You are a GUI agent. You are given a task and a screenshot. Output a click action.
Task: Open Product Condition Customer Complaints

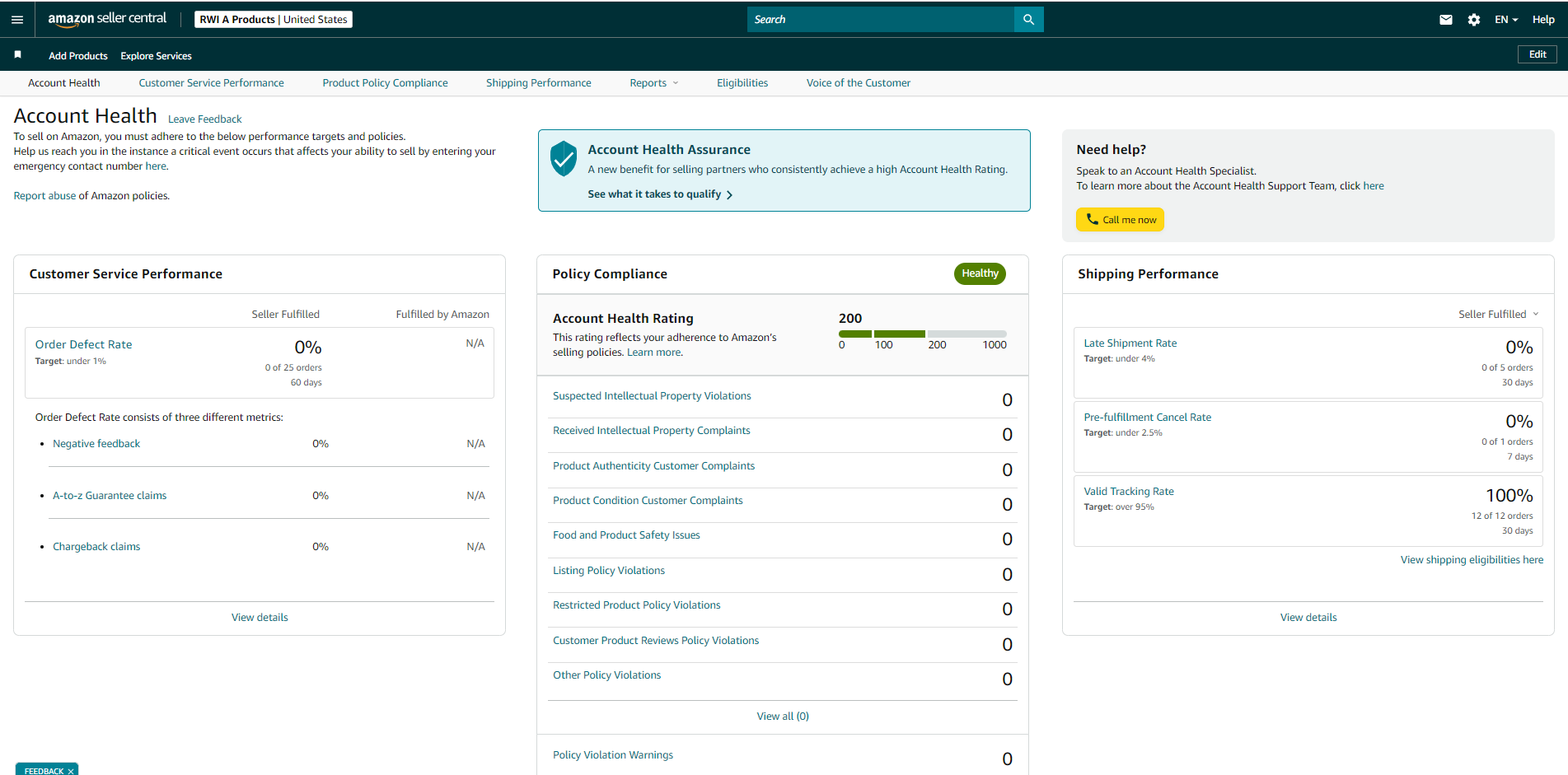pos(648,501)
